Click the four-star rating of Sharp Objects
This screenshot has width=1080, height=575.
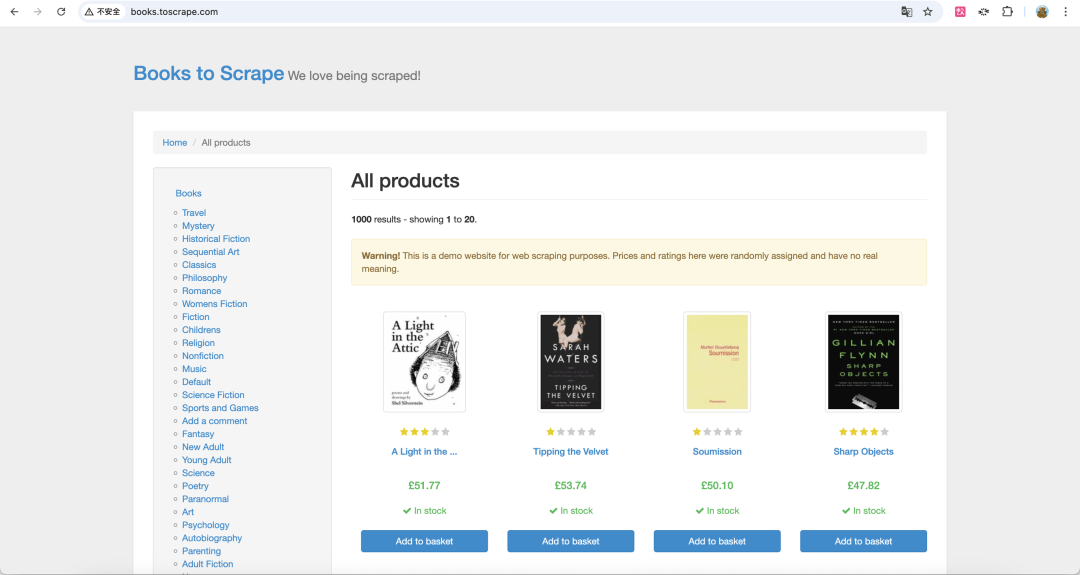click(x=864, y=432)
